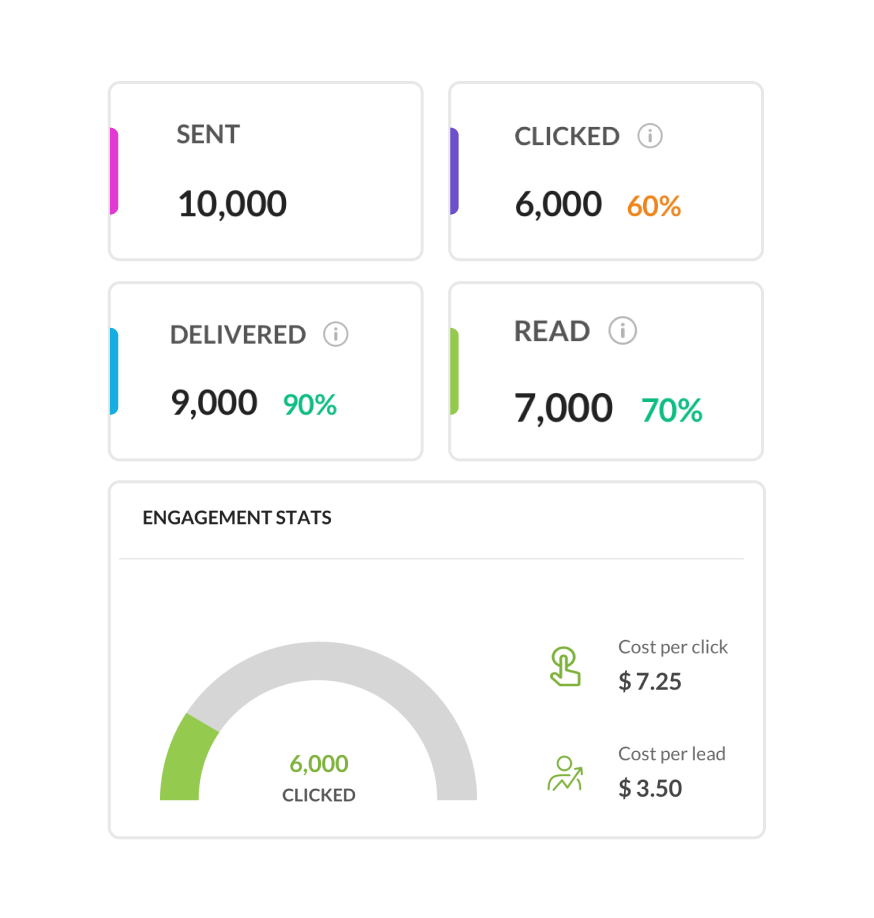Click the magenta accent bar on SENT card

[x=114, y=171]
